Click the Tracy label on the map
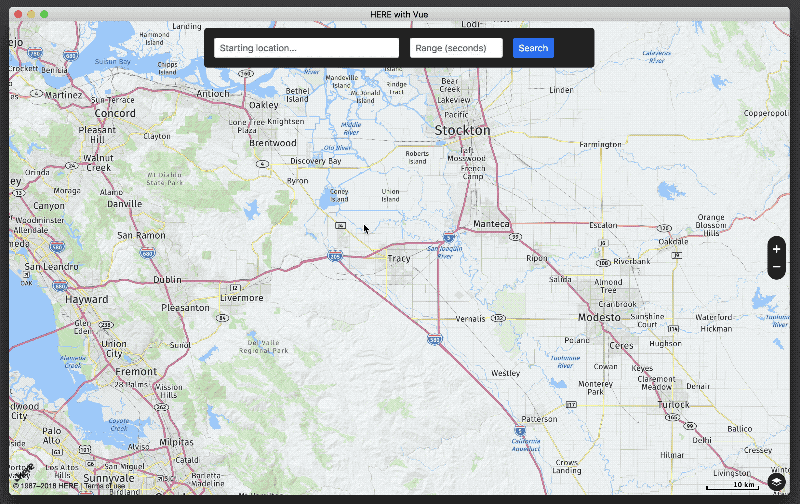 pyautogui.click(x=398, y=258)
